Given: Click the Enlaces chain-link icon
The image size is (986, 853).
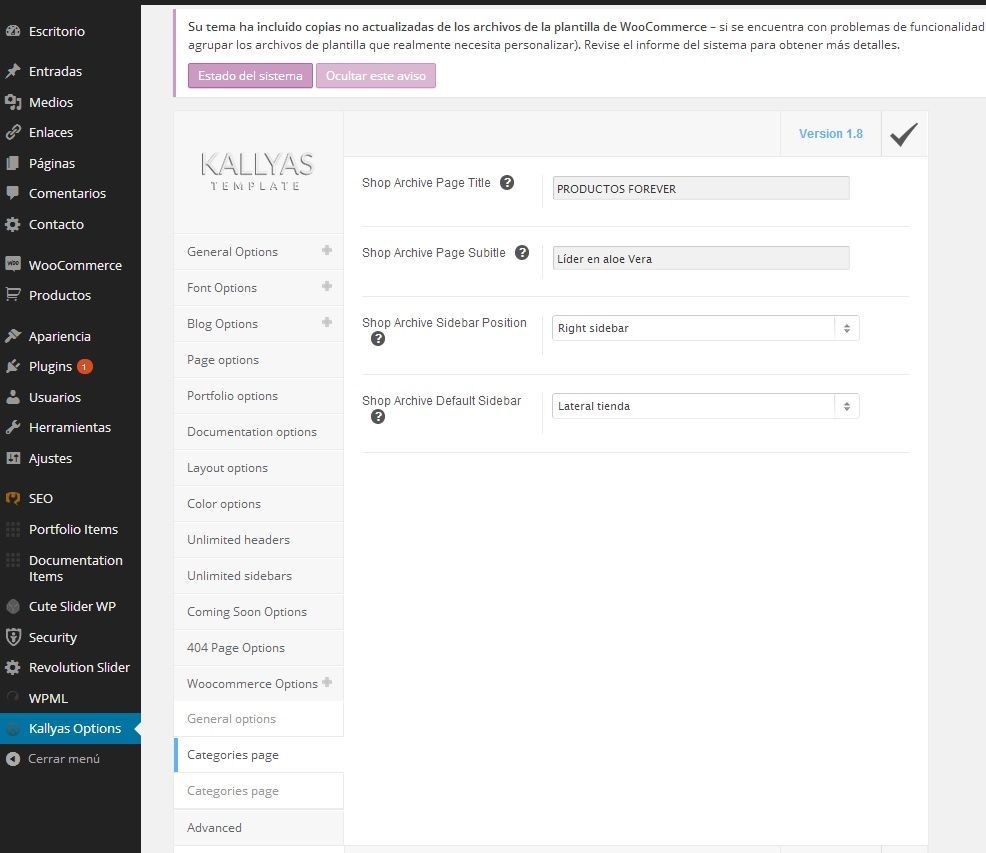Looking at the screenshot, I should tap(13, 132).
